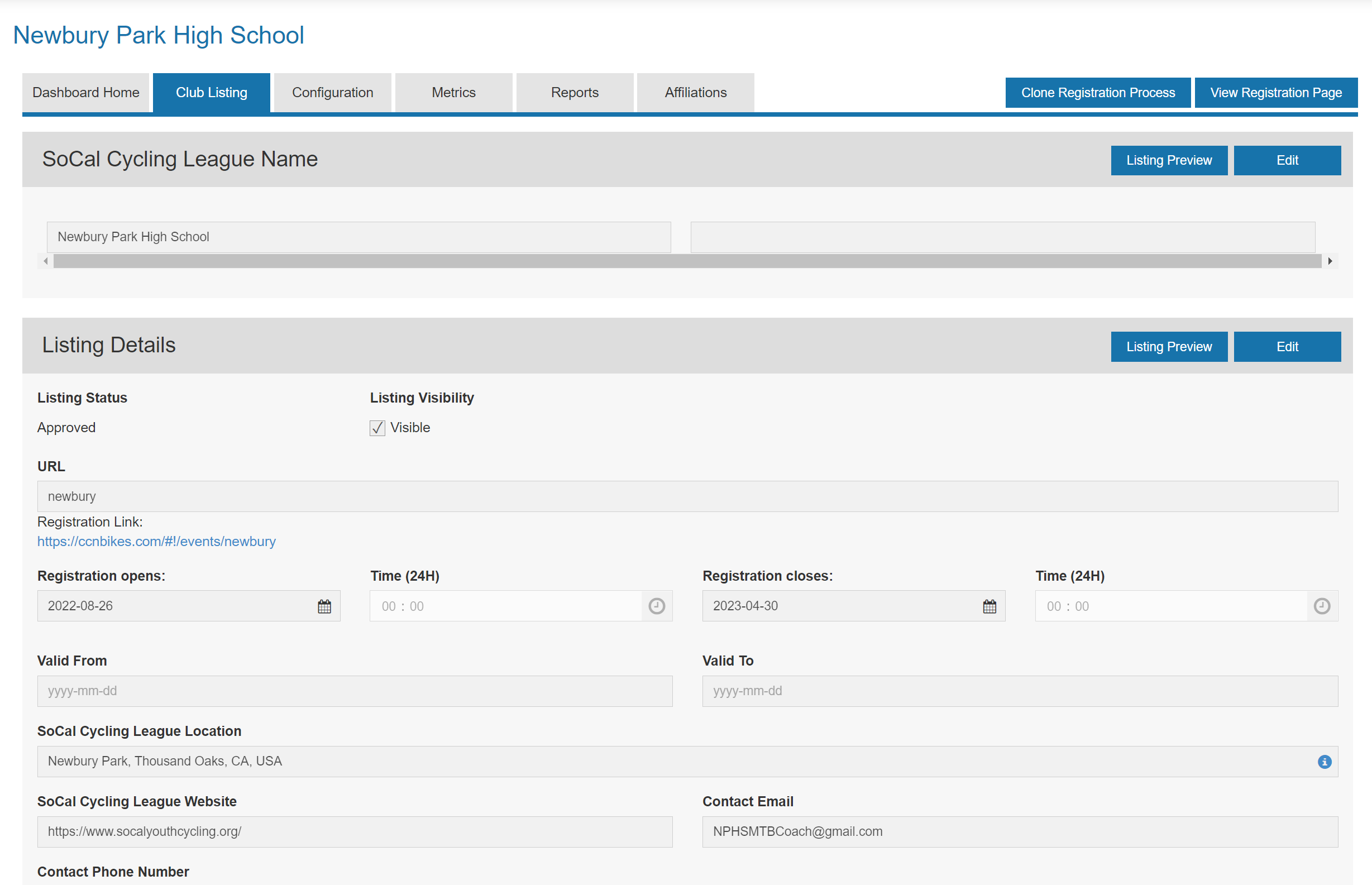This screenshot has width=1372, height=885.
Task: Switch to the Configuration tab
Action: [x=332, y=93]
